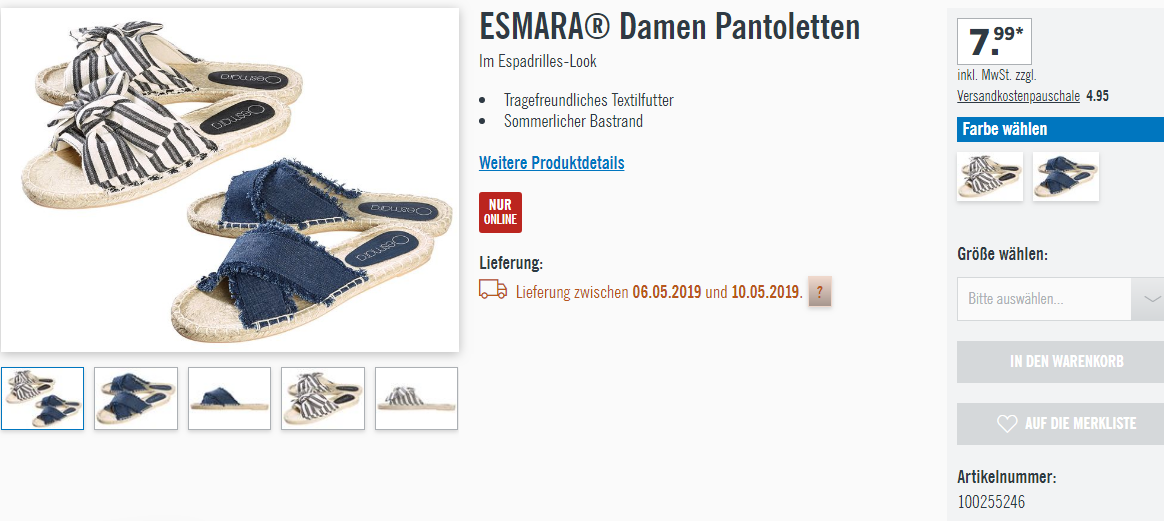Click the delivery truck icon
The height and width of the screenshot is (521, 1164).
coord(493,289)
